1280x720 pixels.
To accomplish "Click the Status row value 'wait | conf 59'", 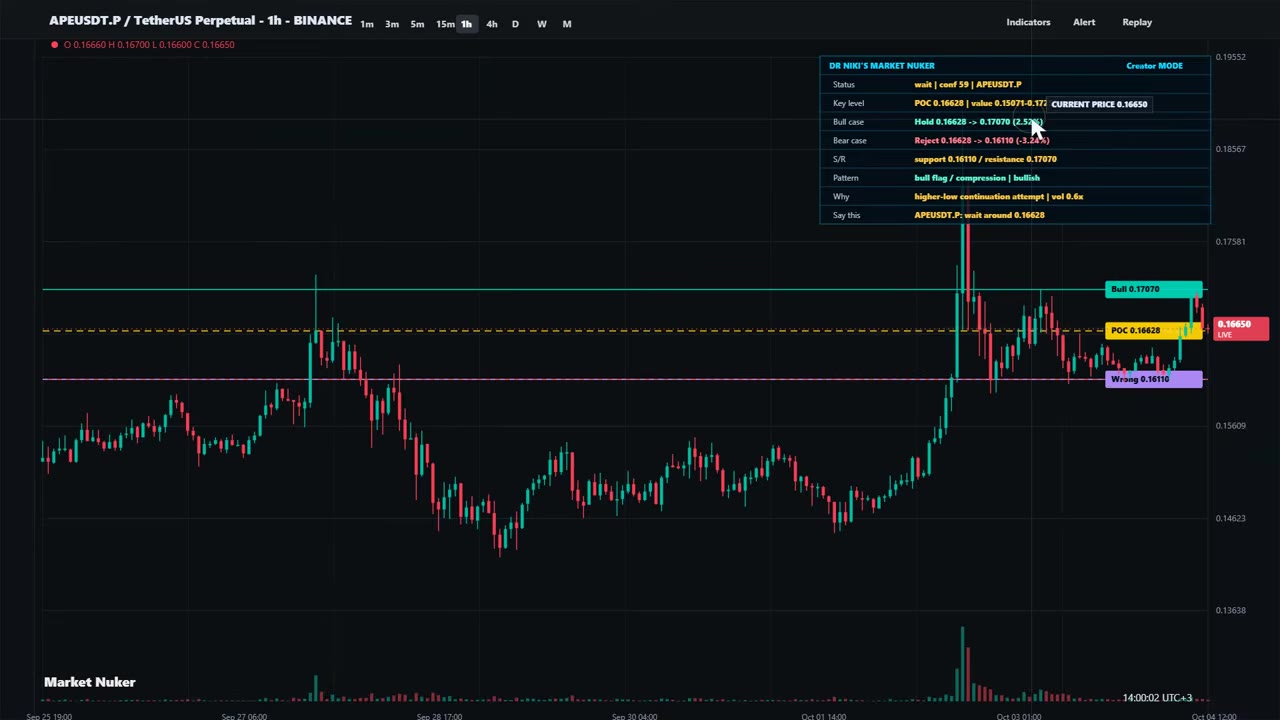I will pos(968,85).
